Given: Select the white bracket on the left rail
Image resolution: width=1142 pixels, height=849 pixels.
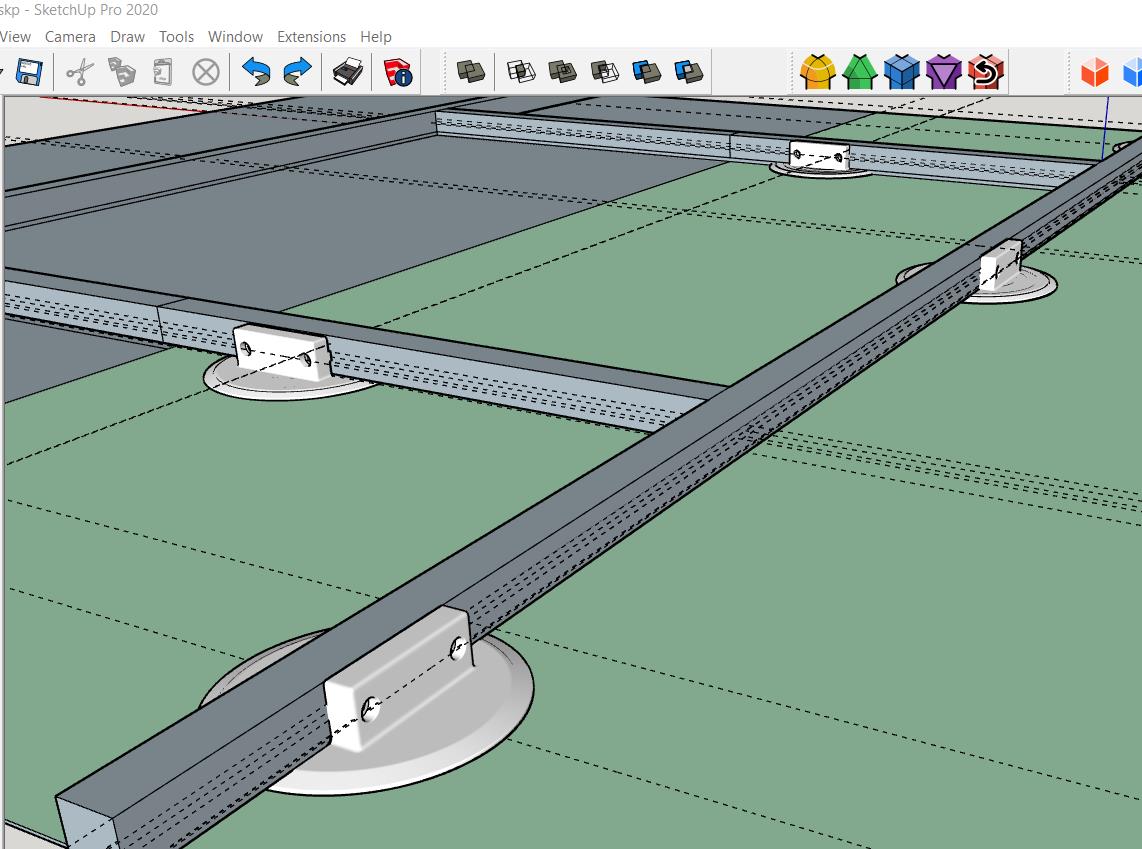Looking at the screenshot, I should tap(282, 354).
